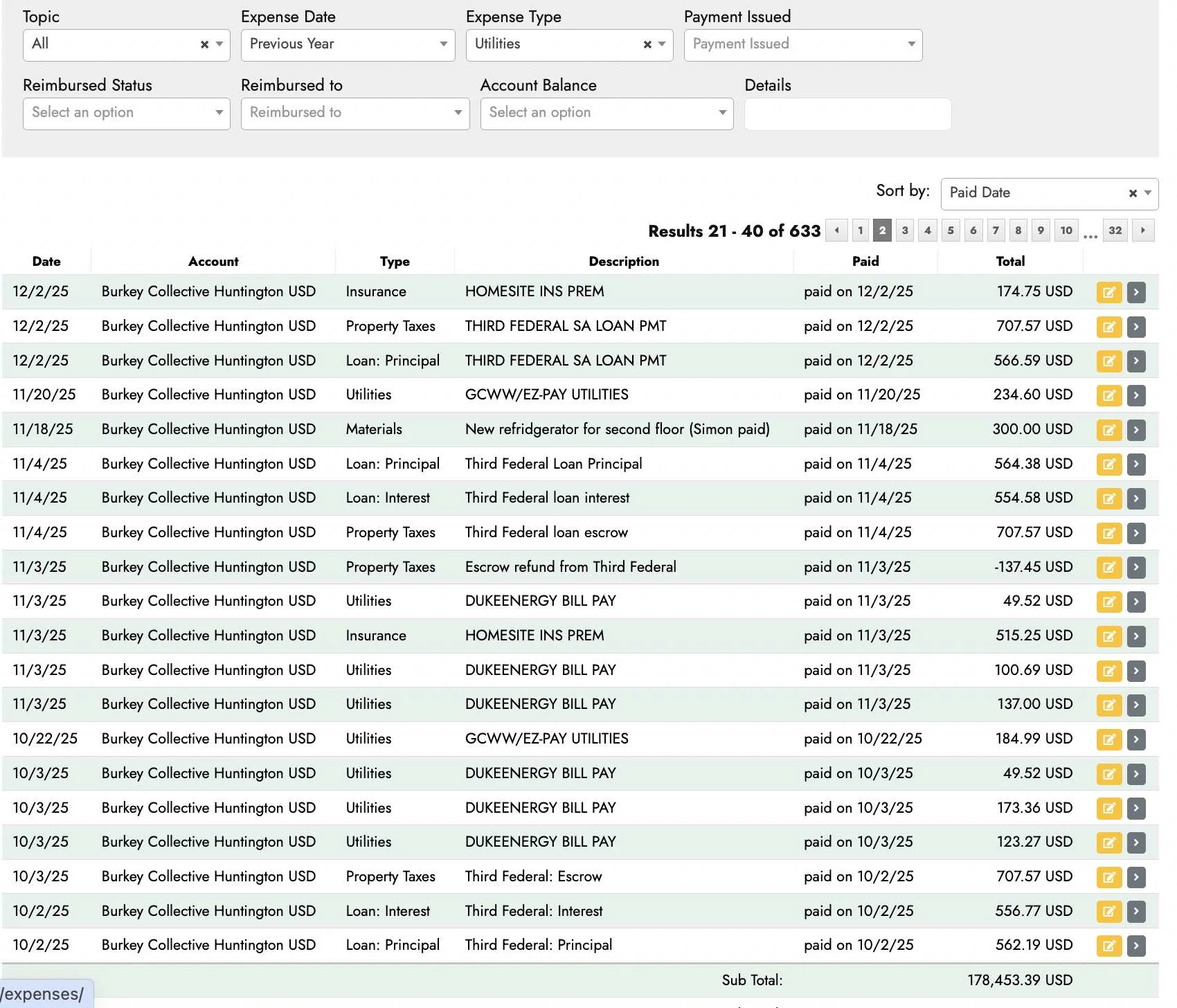Clear the Utilities expense type selection
The image size is (1177, 1008).
pyautogui.click(x=647, y=45)
